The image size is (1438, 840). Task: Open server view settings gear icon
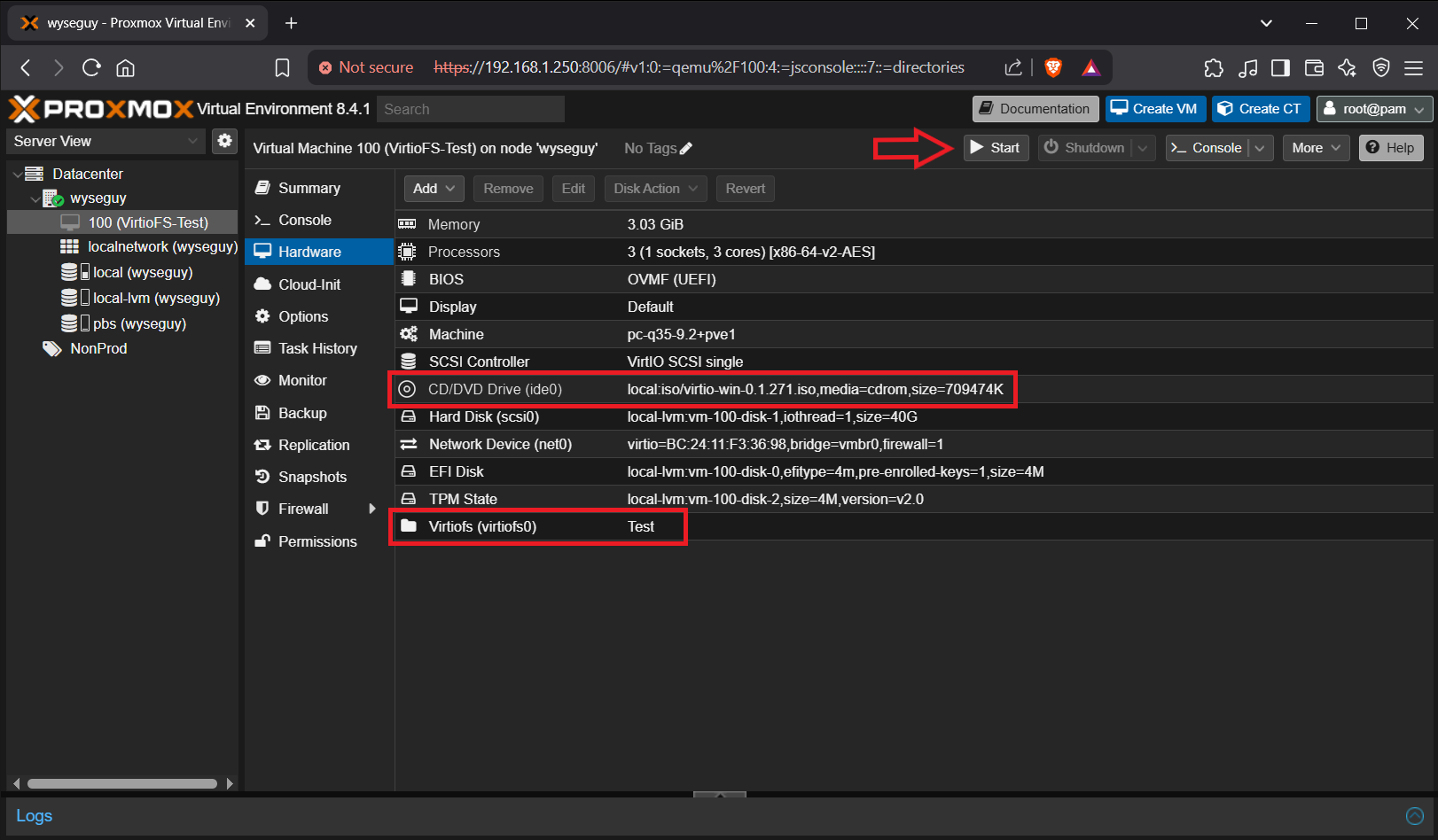click(224, 140)
